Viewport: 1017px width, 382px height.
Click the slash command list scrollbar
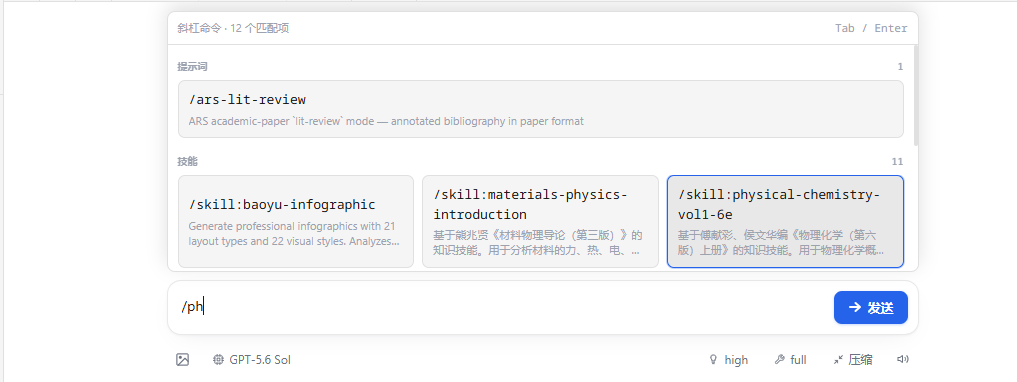tap(915, 95)
